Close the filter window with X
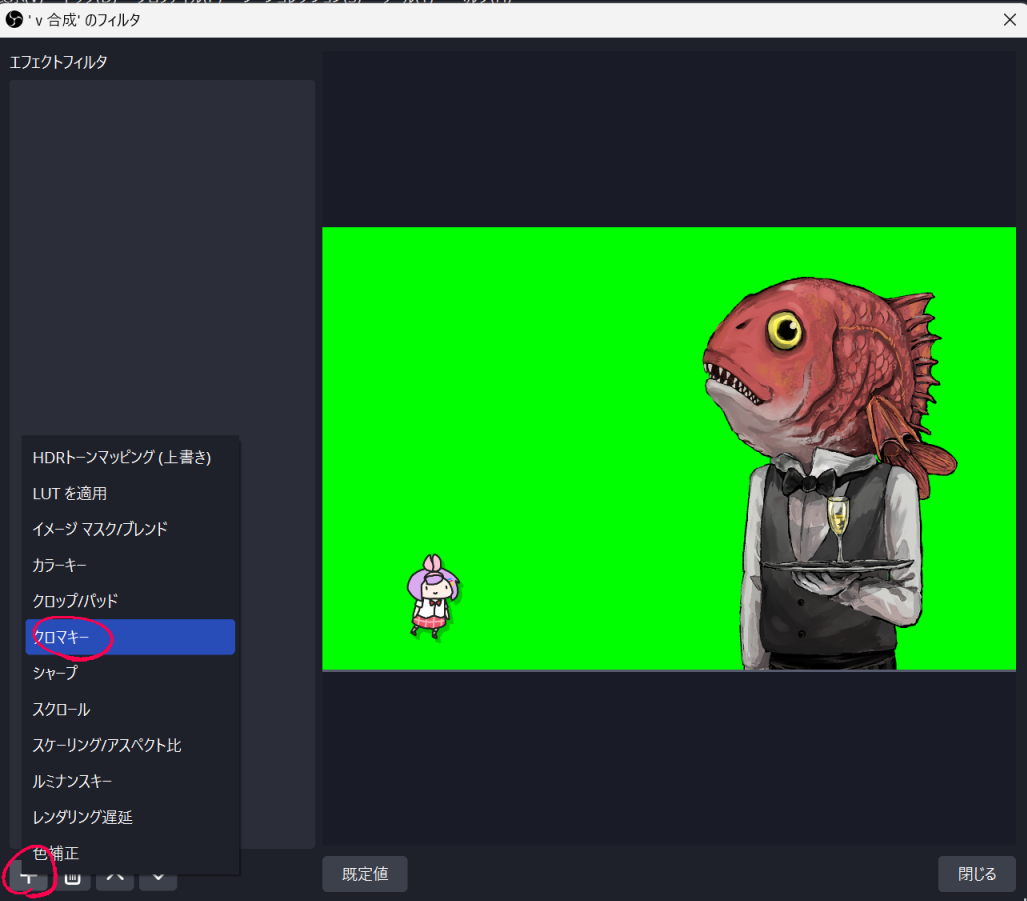Image resolution: width=1027 pixels, height=901 pixels. pyautogui.click(x=1009, y=20)
